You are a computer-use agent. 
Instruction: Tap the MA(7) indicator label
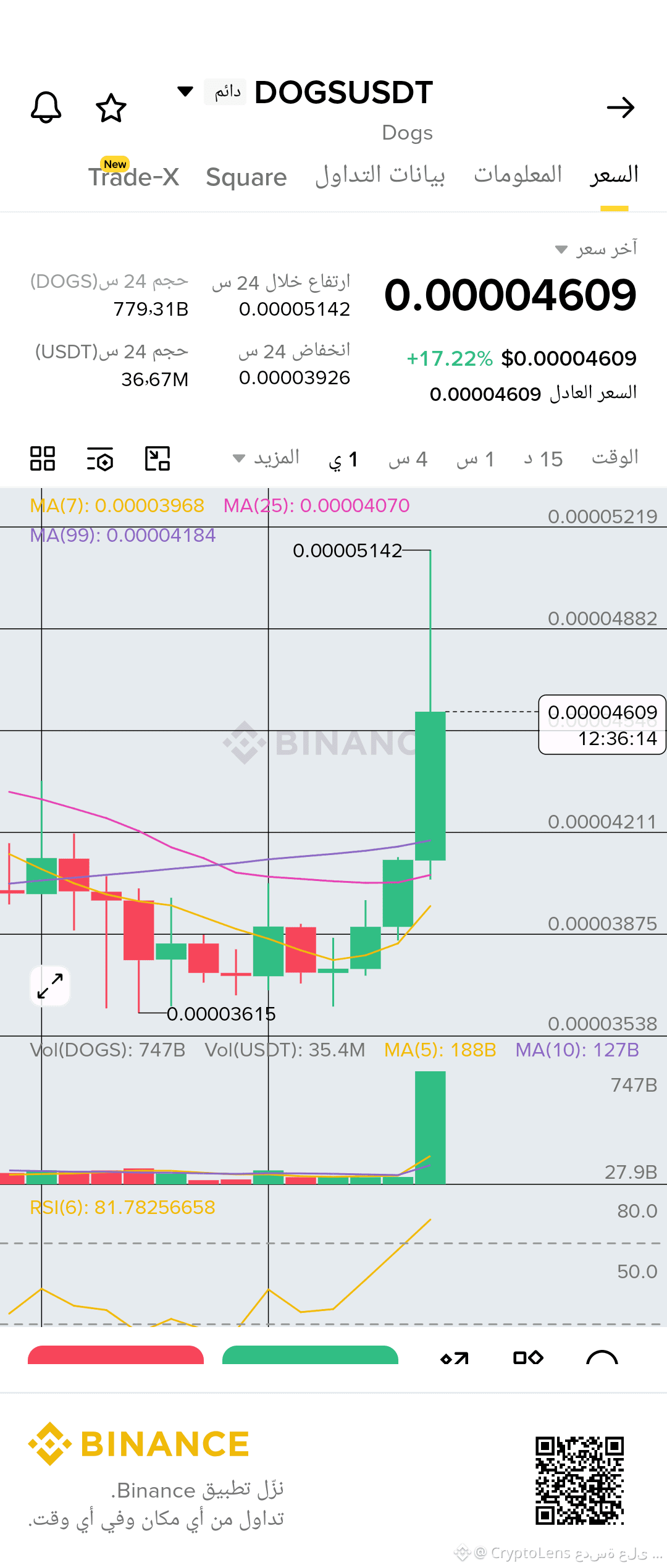pos(117,505)
